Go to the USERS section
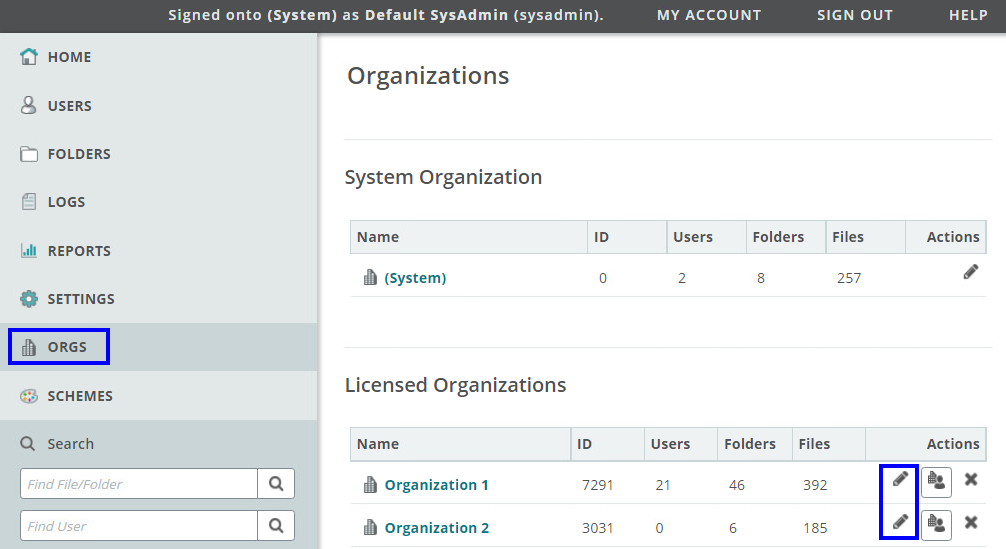The height and width of the screenshot is (549, 1006). coord(69,106)
